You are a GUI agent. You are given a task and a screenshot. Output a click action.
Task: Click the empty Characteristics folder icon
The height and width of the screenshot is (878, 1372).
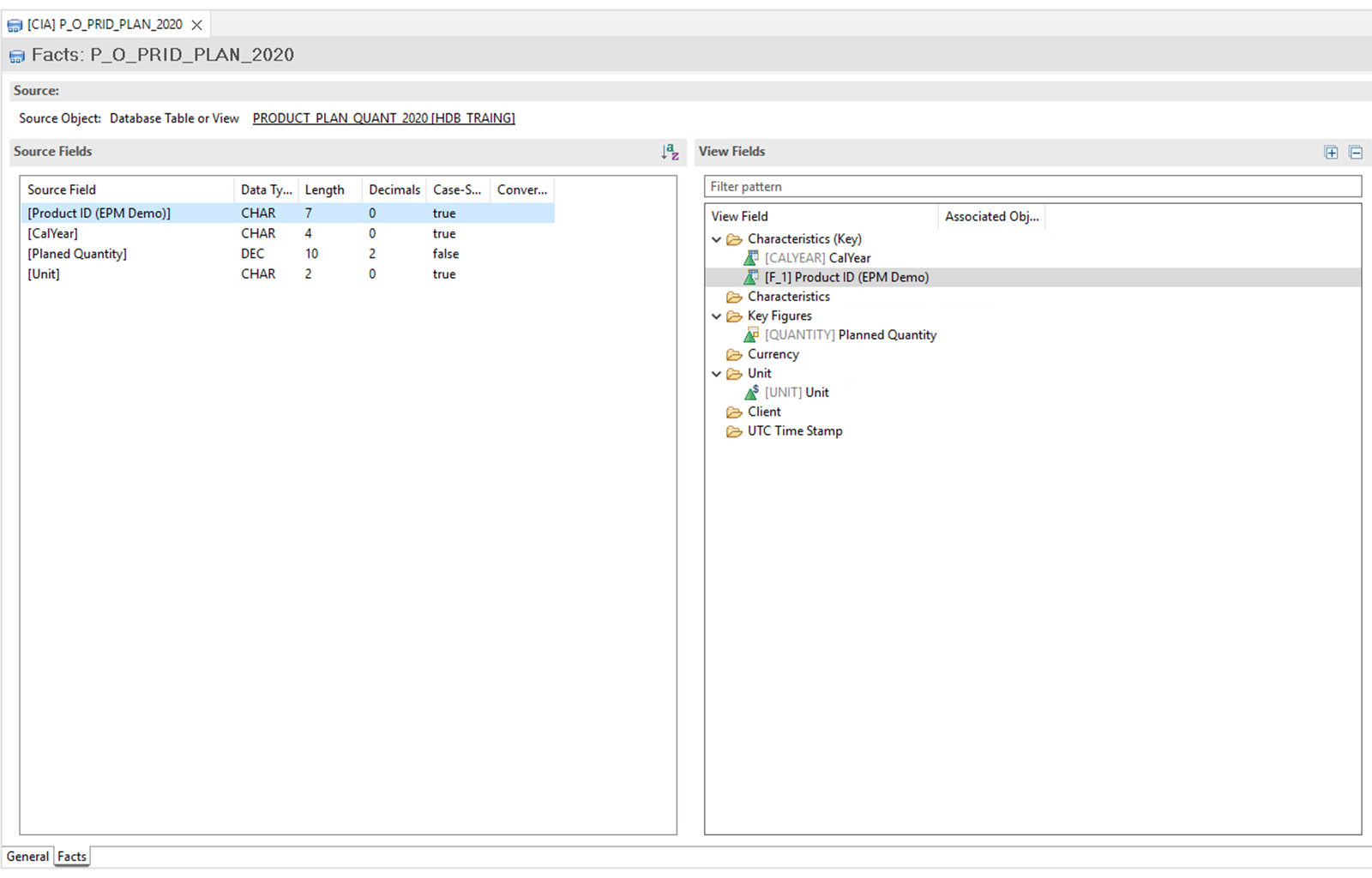click(734, 297)
